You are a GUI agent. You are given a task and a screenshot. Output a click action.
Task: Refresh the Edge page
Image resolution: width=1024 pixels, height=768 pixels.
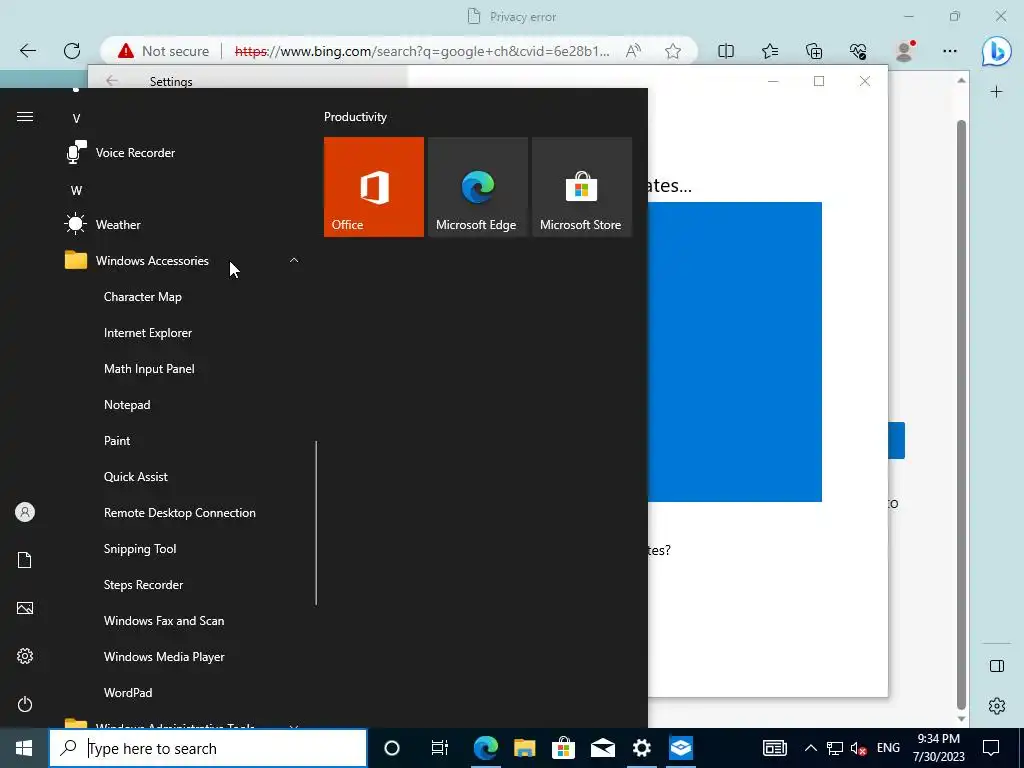click(72, 51)
